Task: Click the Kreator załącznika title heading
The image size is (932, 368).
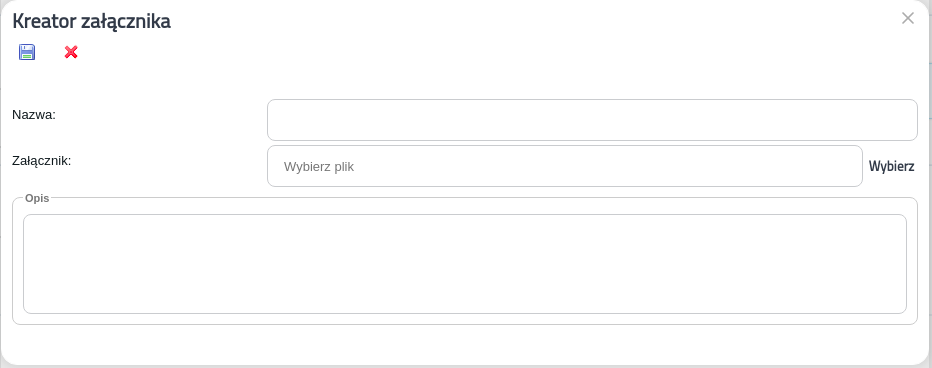Action: [x=92, y=21]
